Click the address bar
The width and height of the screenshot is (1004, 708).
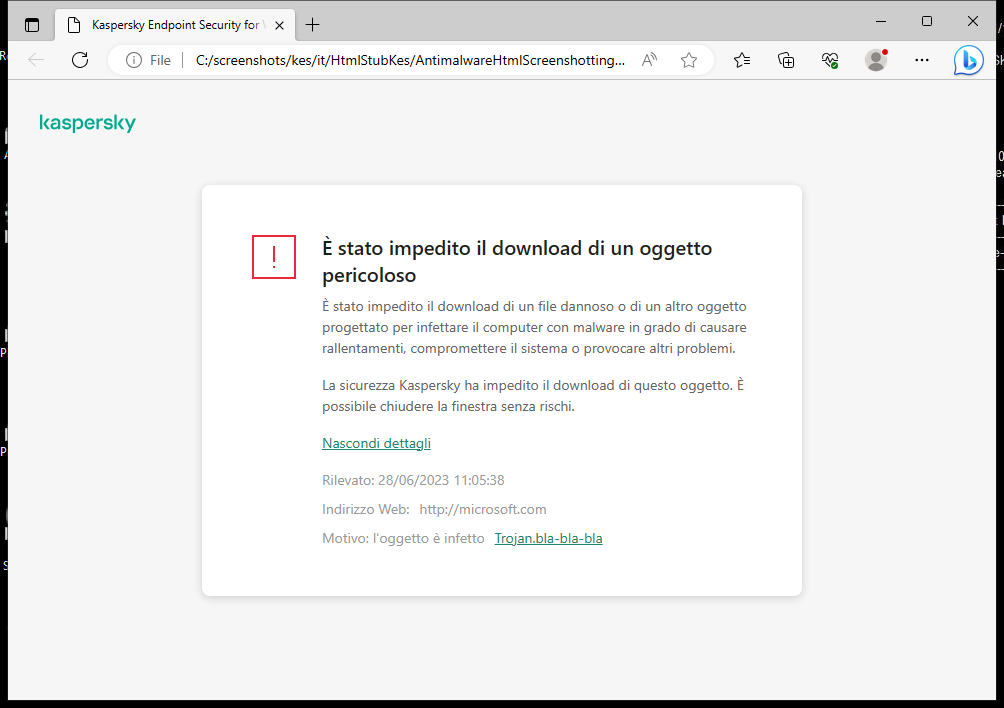pos(400,59)
